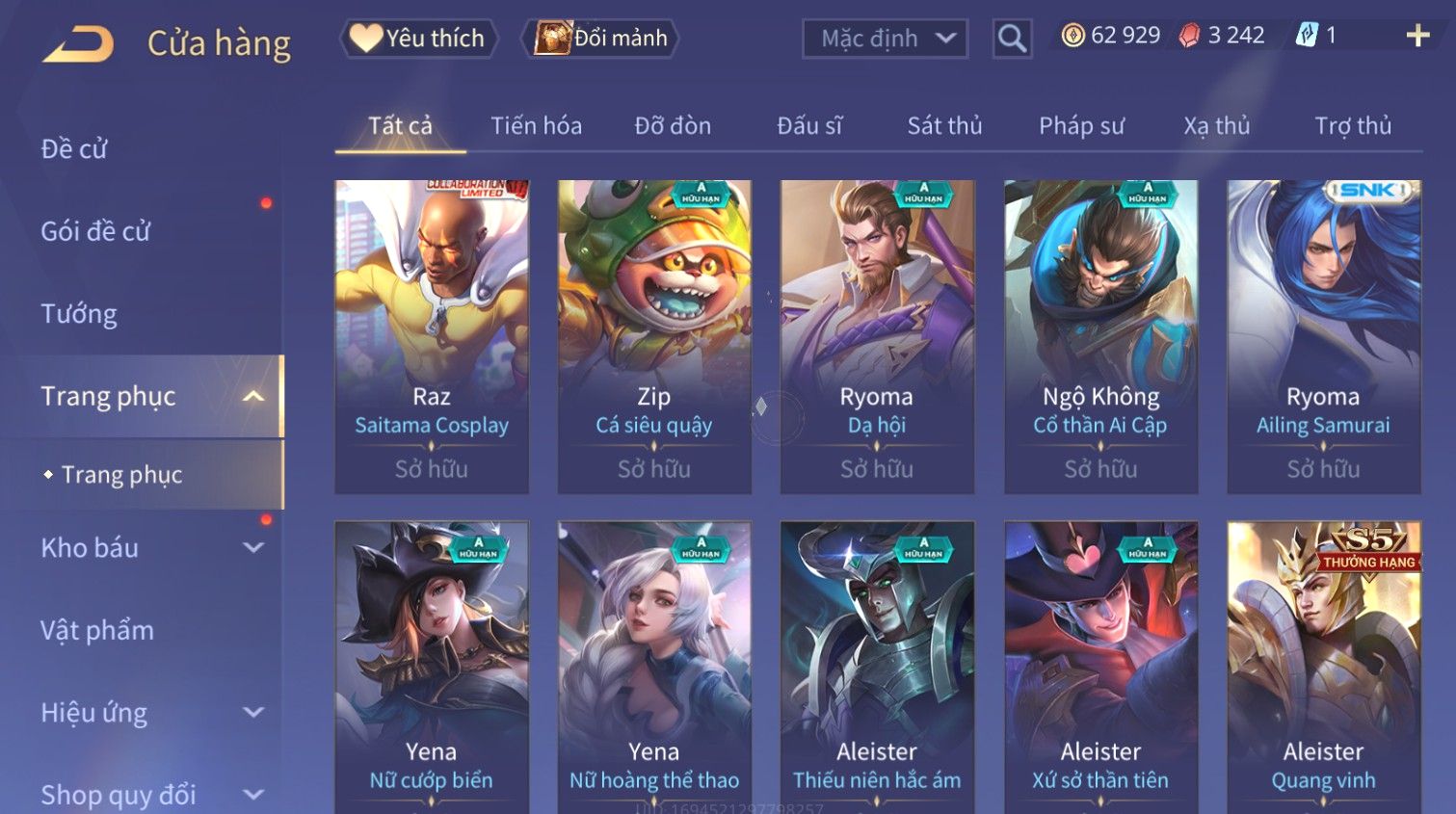
Task: Click the back arrow icon
Action: (78, 44)
